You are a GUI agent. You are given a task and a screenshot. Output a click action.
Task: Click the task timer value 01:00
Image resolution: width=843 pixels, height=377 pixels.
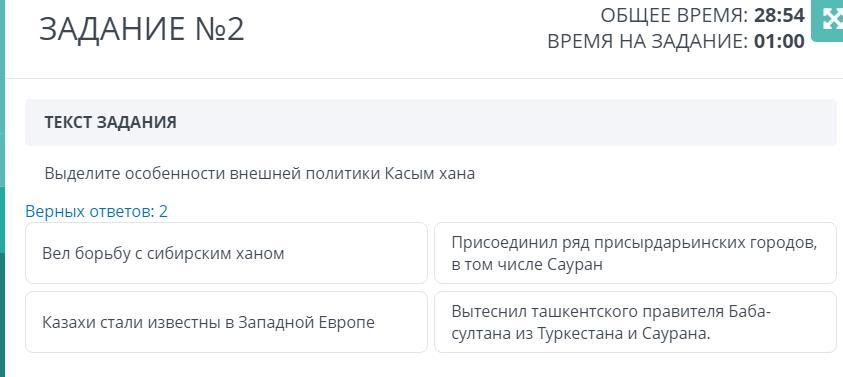point(780,41)
